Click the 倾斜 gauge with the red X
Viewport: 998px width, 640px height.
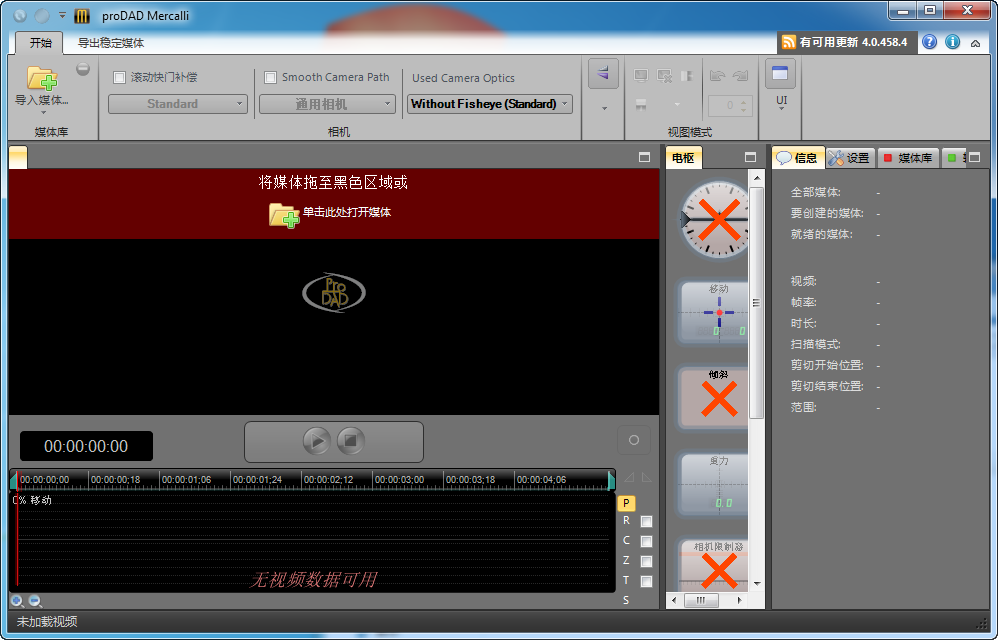point(714,398)
